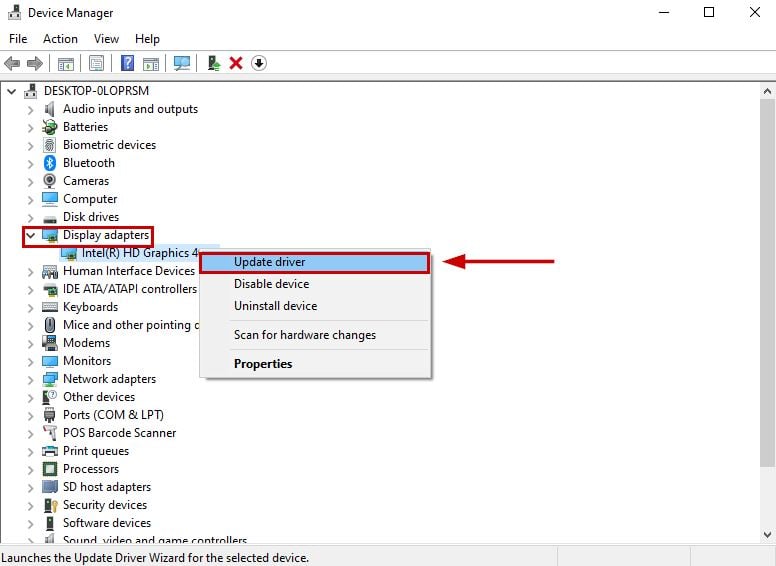Image resolution: width=776 pixels, height=566 pixels.
Task: Click the Bluetooth icon in the device tree
Action: 50,163
